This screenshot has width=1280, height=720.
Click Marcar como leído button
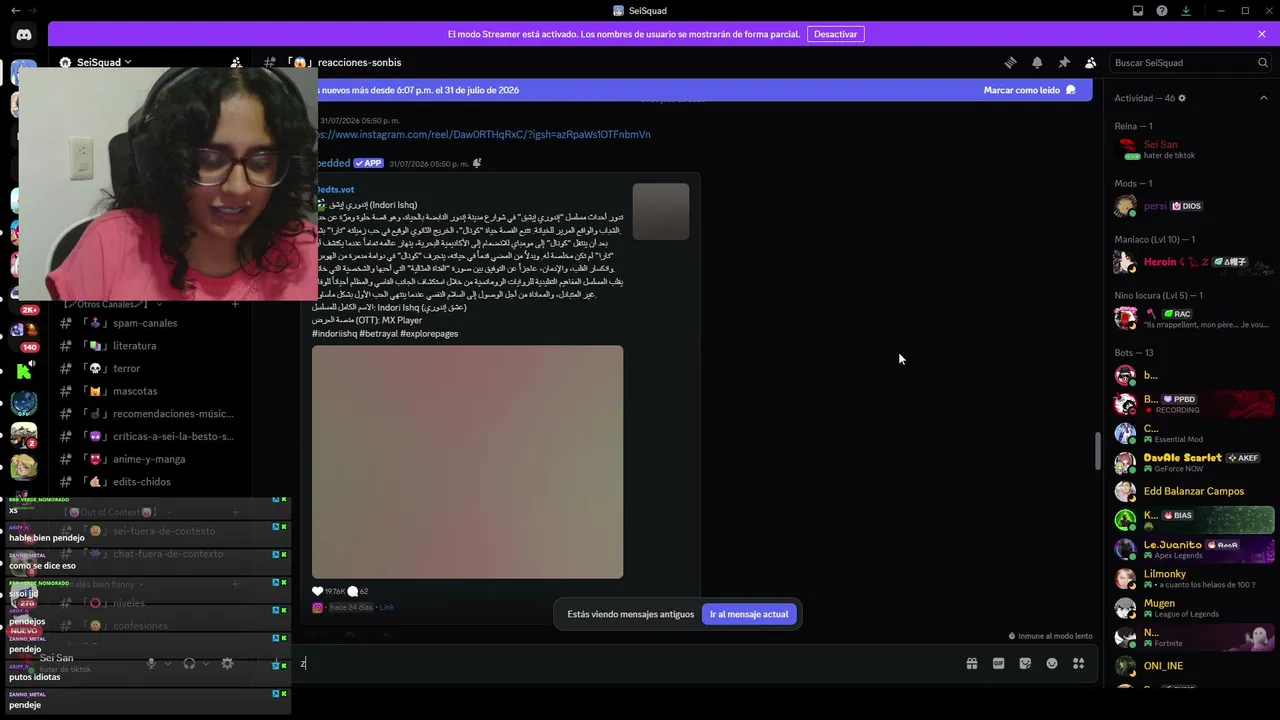(x=1030, y=90)
